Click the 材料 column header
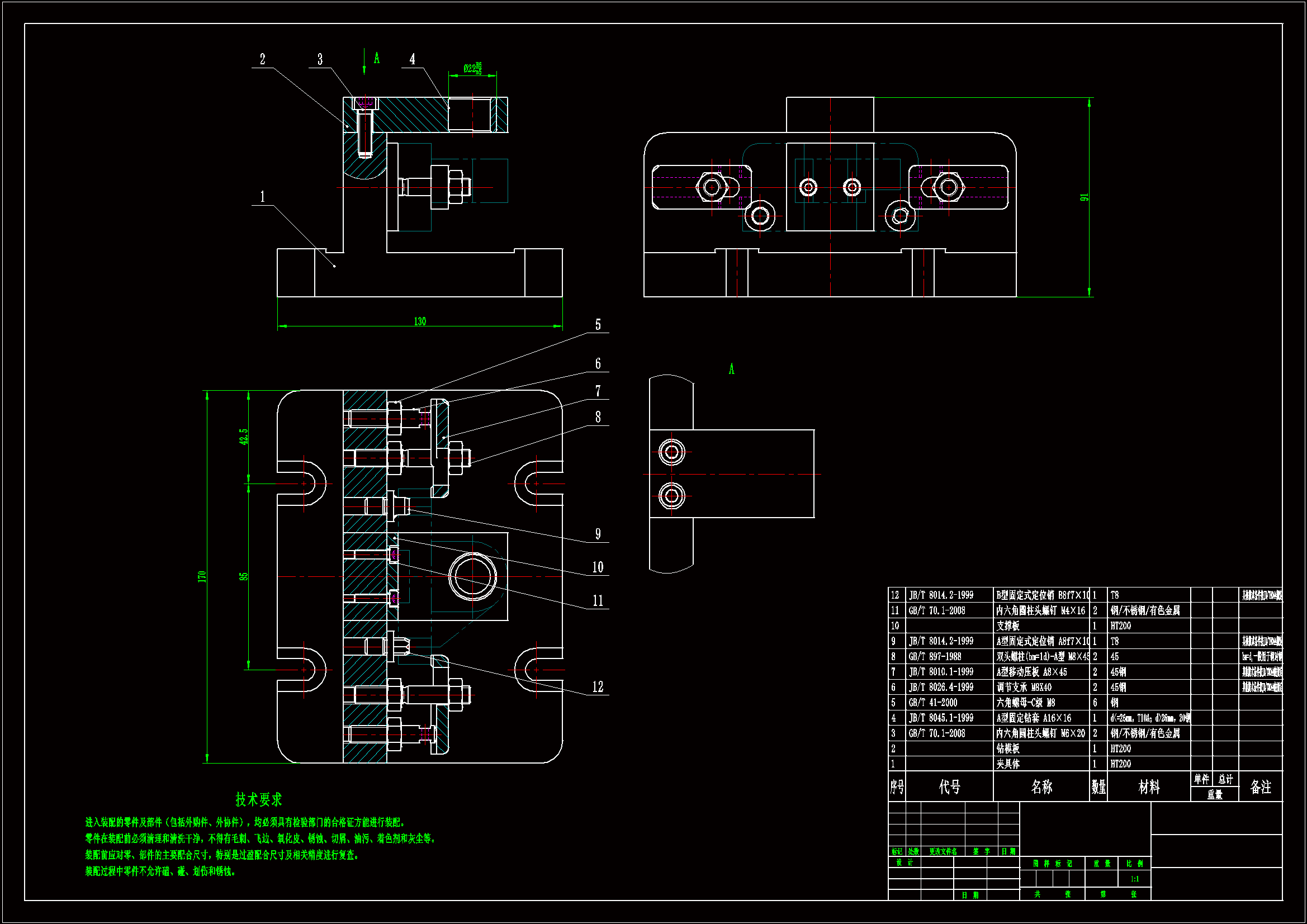 click(1148, 787)
